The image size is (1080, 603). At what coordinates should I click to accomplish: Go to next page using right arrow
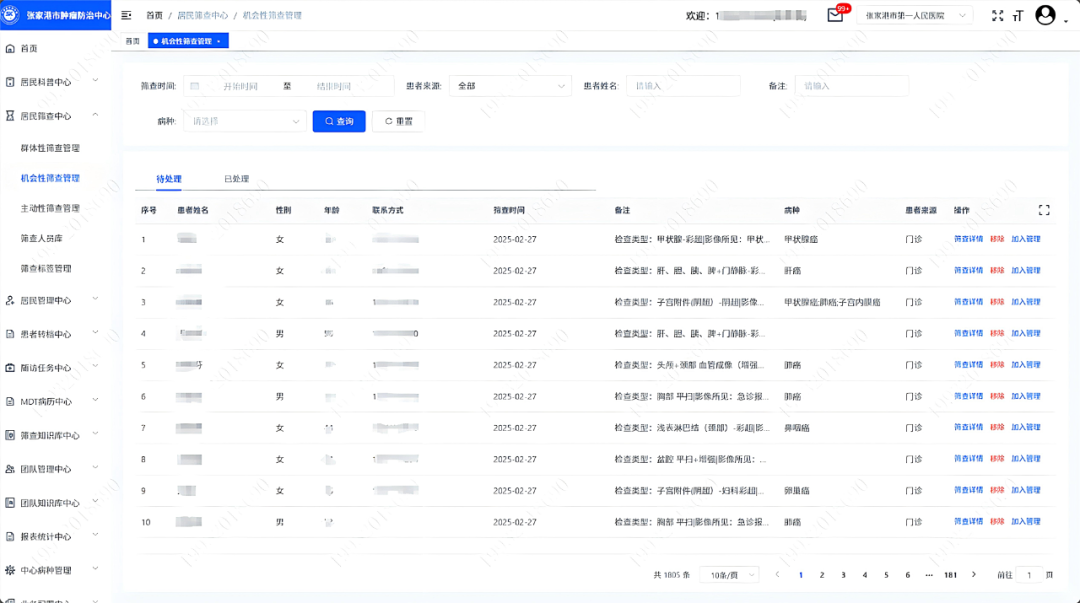point(973,575)
